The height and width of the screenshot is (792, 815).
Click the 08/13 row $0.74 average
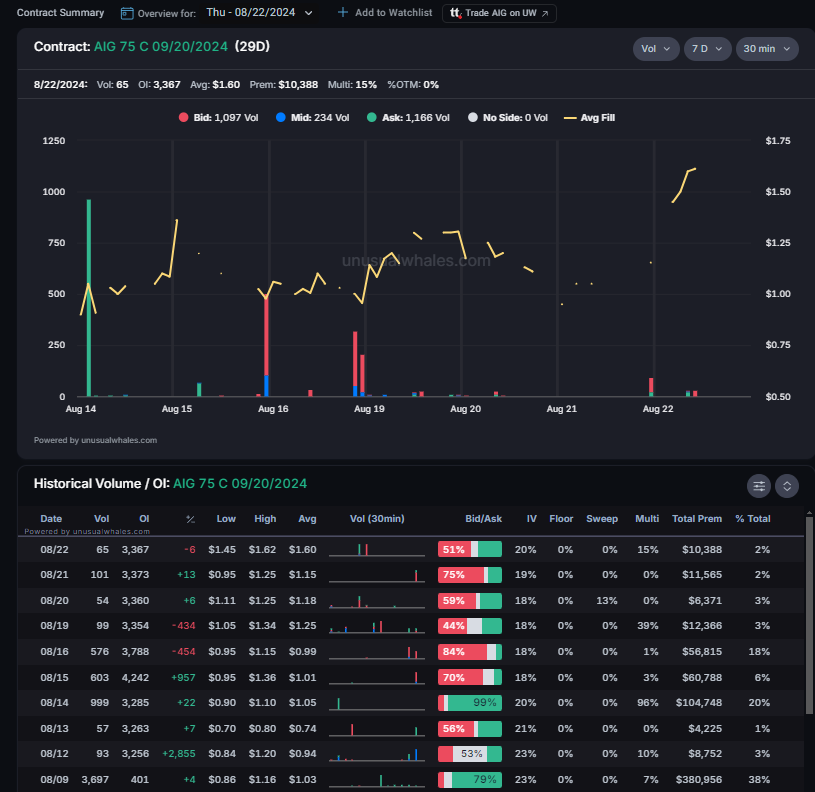pos(303,729)
